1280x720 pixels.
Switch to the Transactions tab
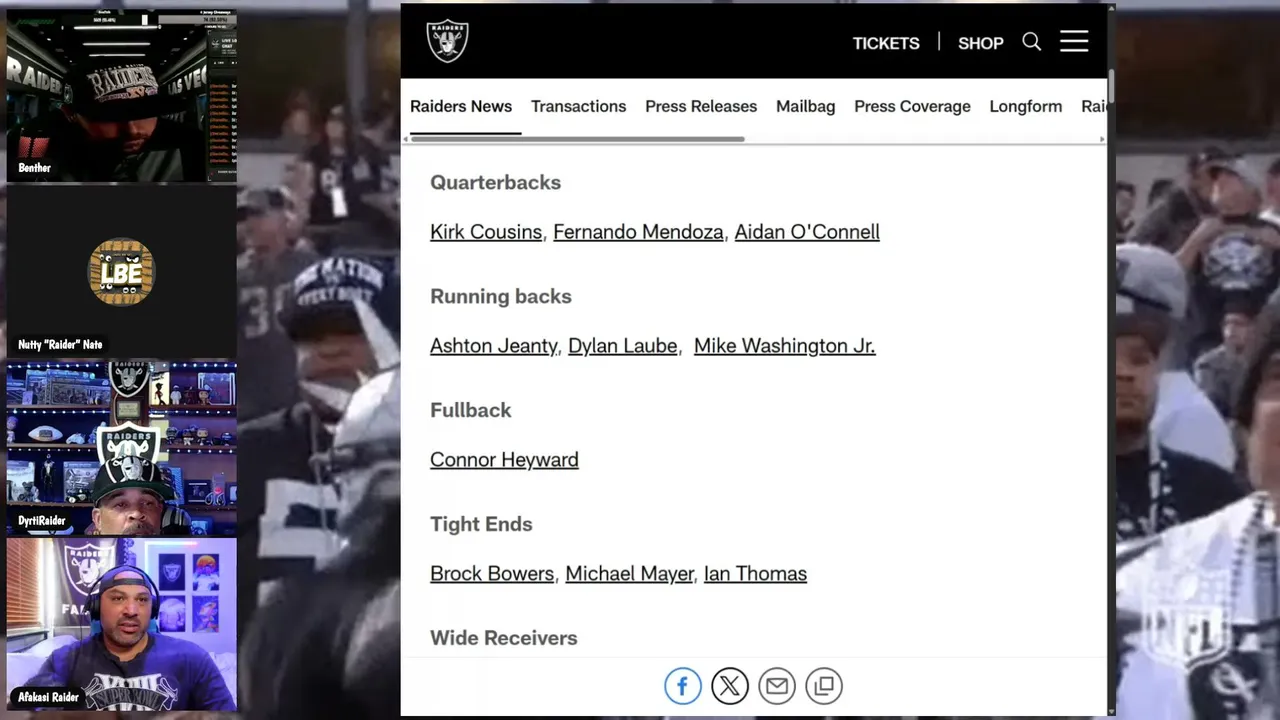coord(579,106)
